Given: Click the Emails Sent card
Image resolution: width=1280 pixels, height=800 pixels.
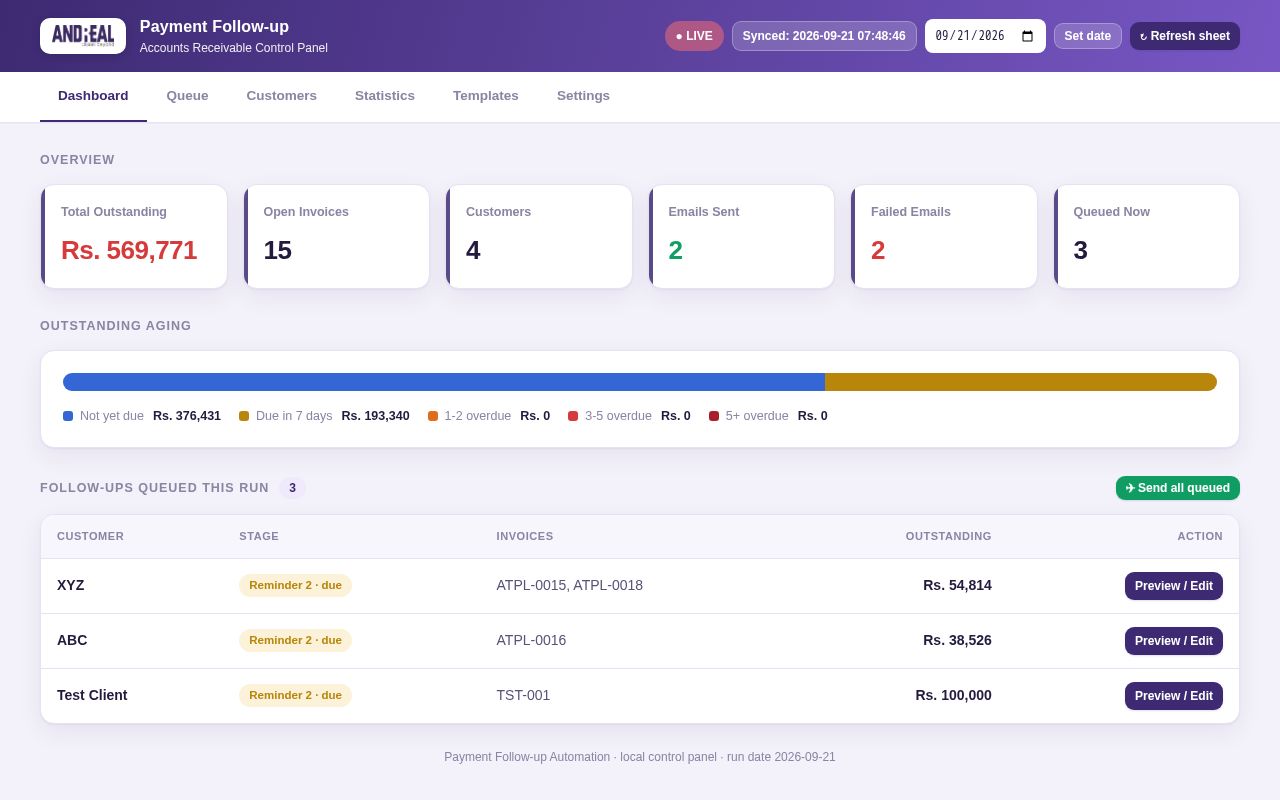Looking at the screenshot, I should (741, 237).
